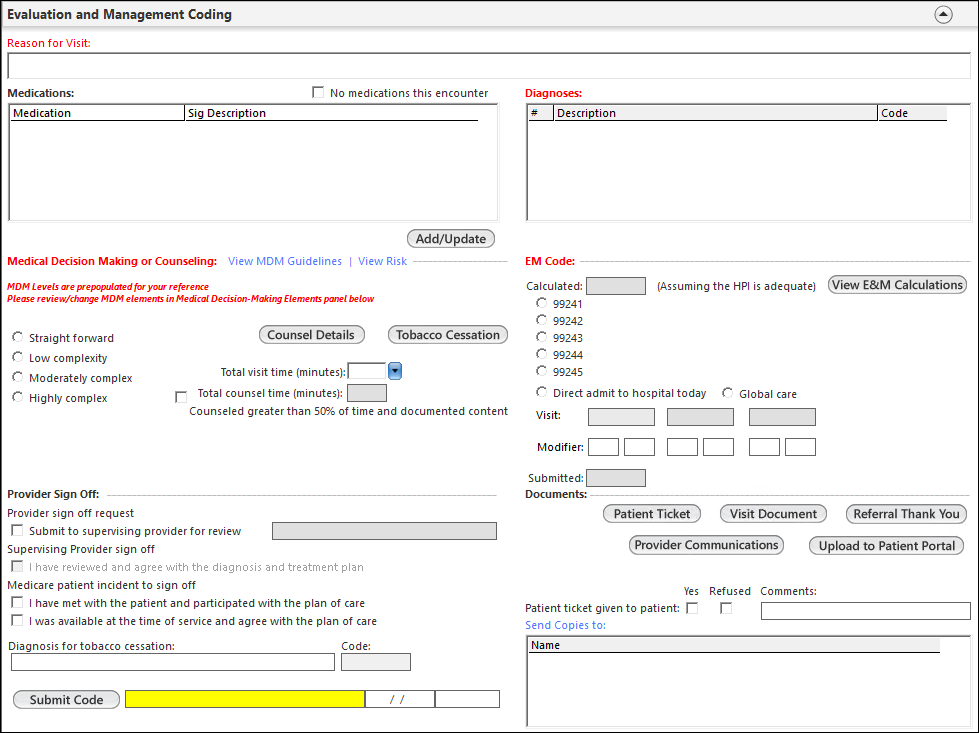
Task: Collapse the Evaluation and Management Coding panel
Action: click(x=943, y=14)
